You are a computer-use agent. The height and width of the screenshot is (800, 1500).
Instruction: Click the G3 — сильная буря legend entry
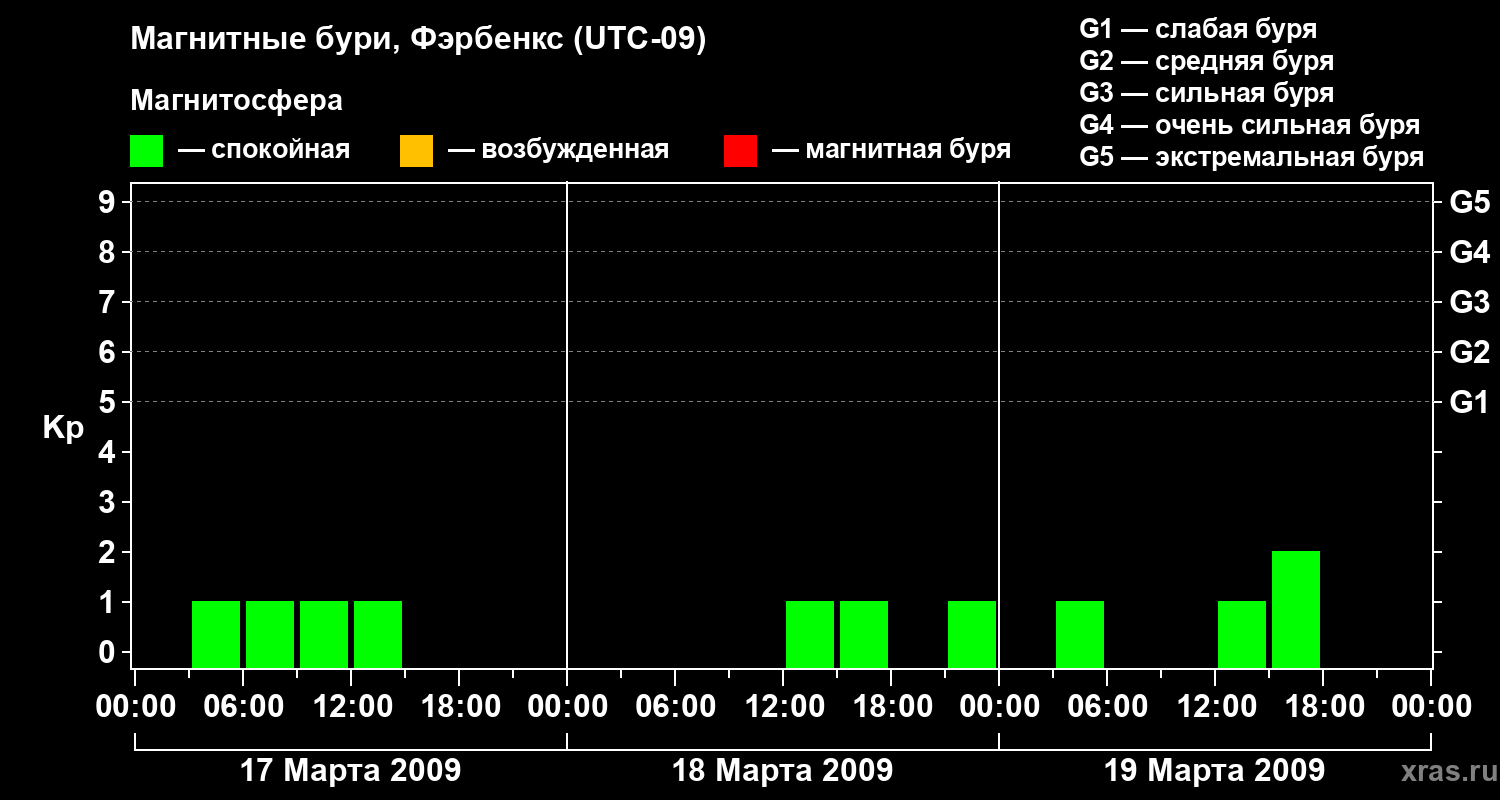point(1206,93)
